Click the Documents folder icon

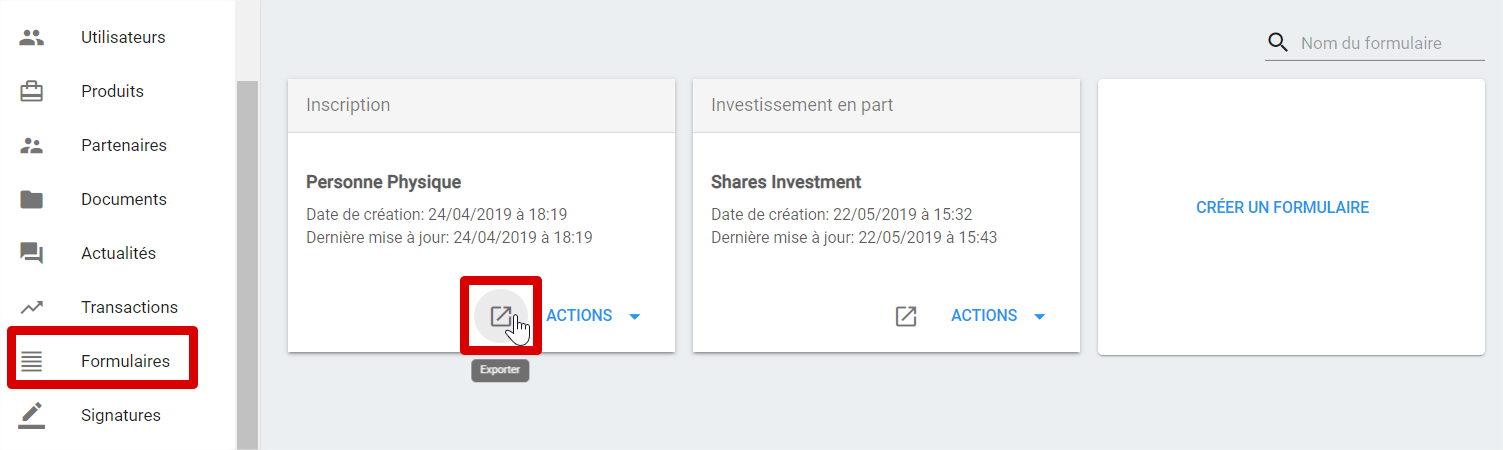pyautogui.click(x=32, y=200)
